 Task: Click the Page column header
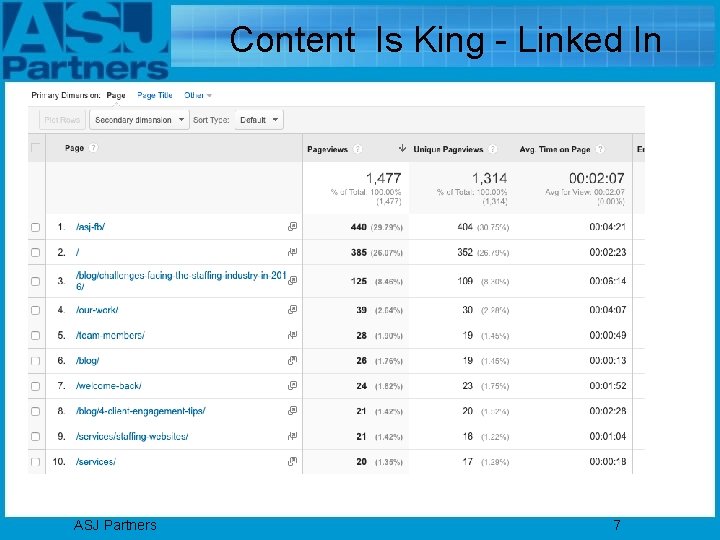point(74,148)
